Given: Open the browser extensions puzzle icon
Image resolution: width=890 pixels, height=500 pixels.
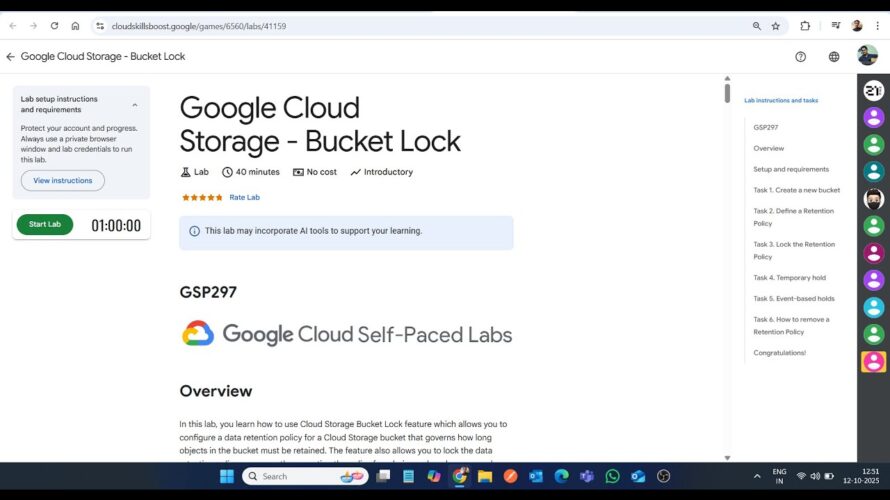Looking at the screenshot, I should click(805, 26).
